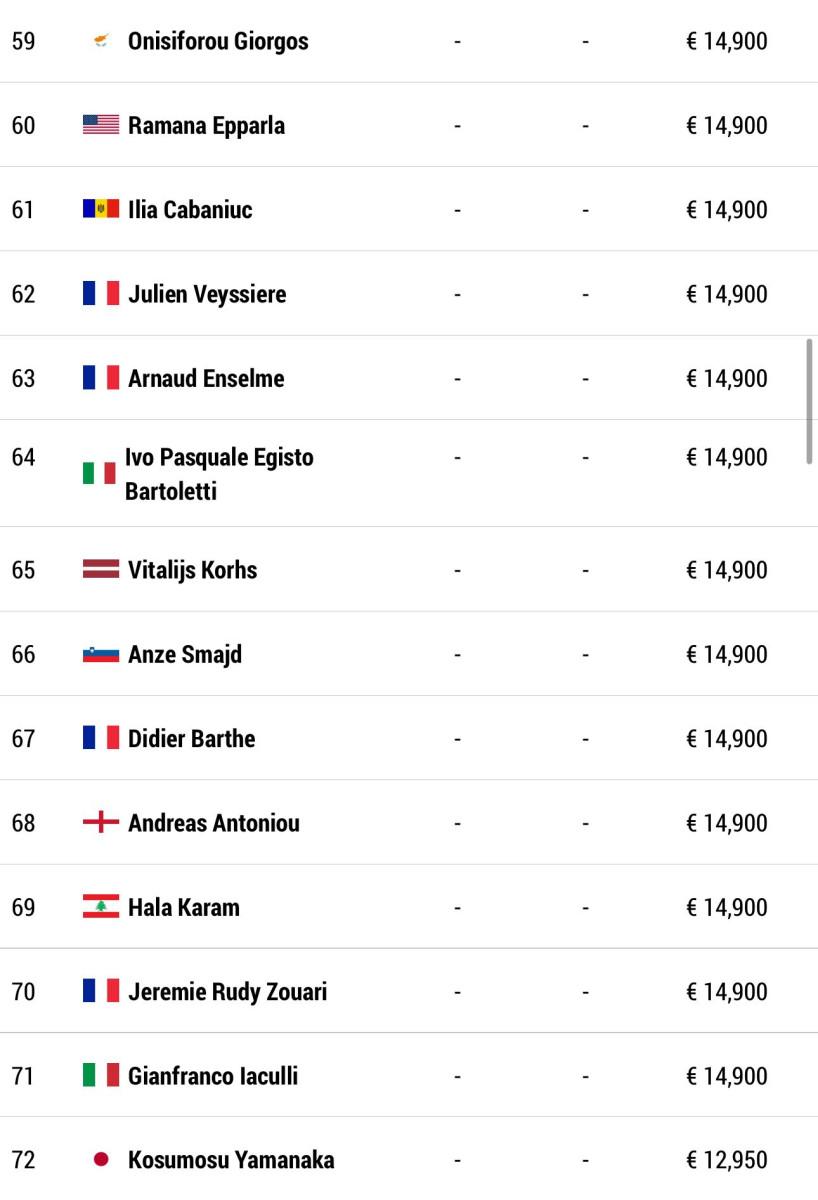Click the Lebanon flag beside Hala Karam

[101, 907]
